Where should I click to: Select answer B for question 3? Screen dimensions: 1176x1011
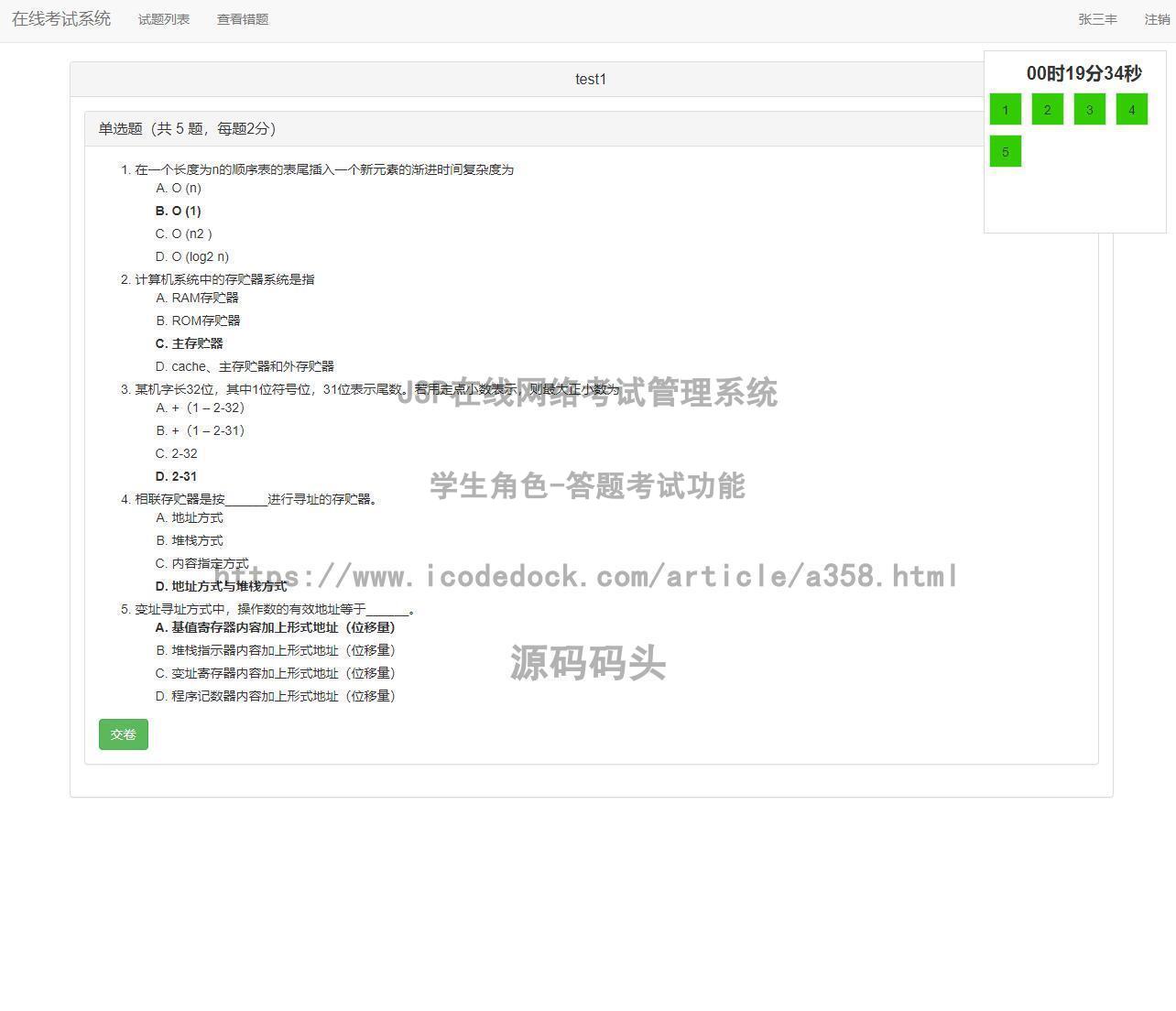pyautogui.click(x=201, y=430)
